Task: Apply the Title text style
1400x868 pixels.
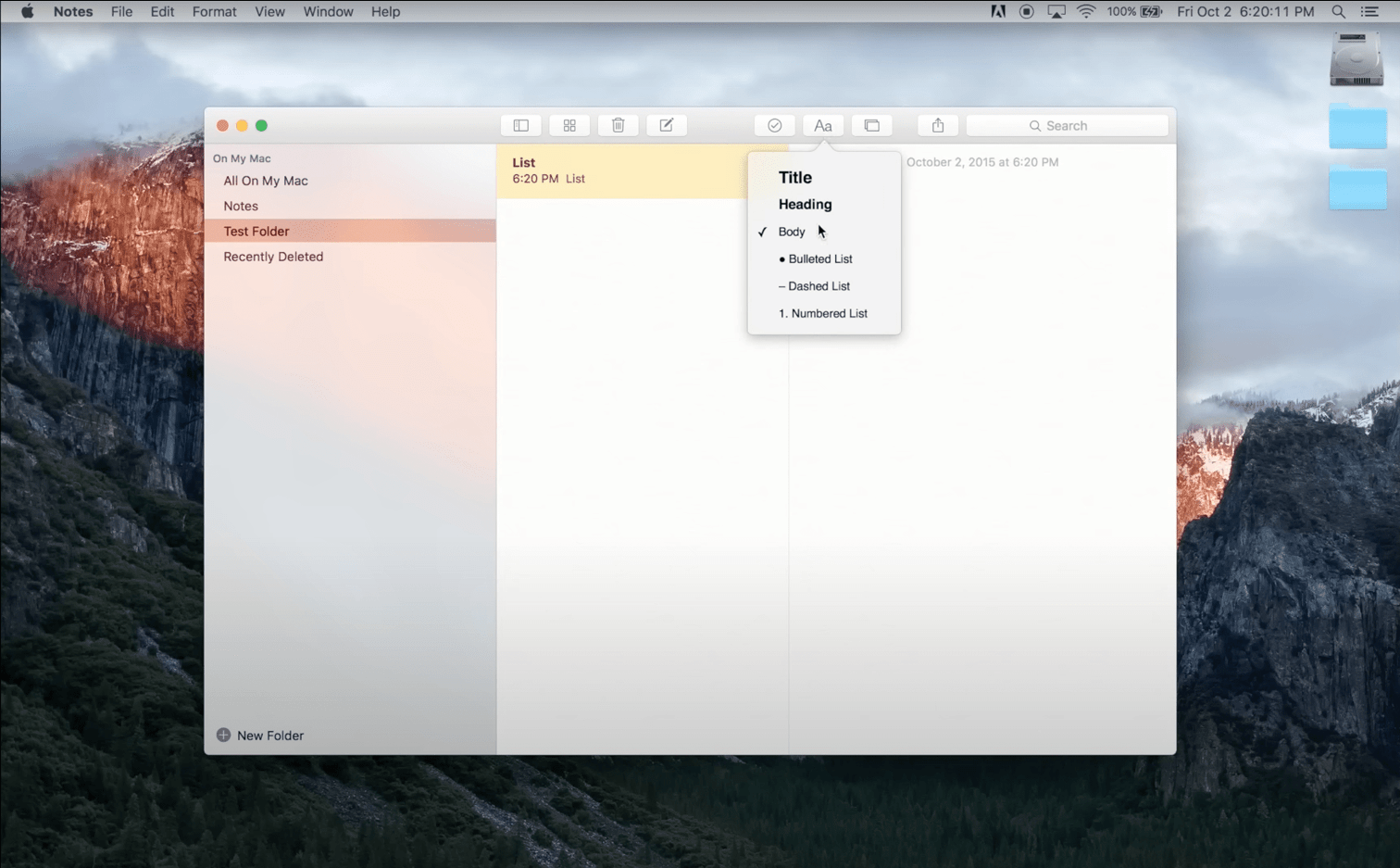Action: (794, 177)
